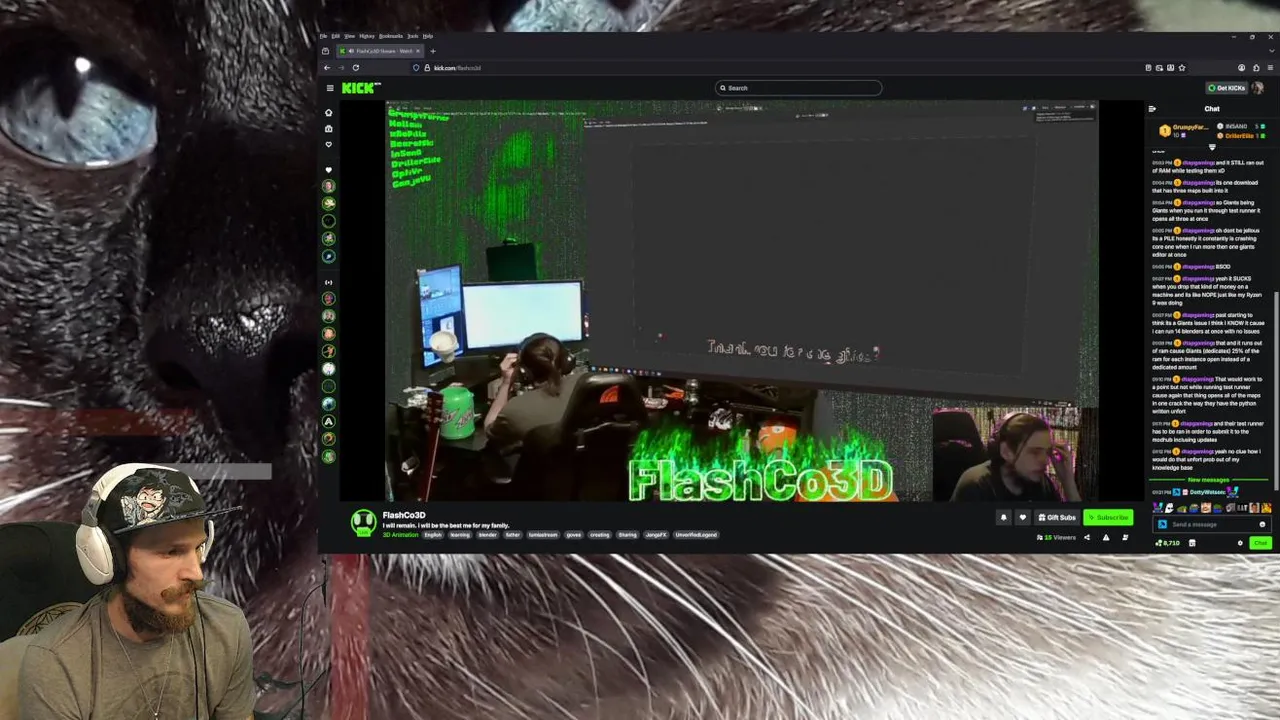This screenshot has height=720, width=1280.
Task: Click report flag icon below stream
Action: 1106,537
